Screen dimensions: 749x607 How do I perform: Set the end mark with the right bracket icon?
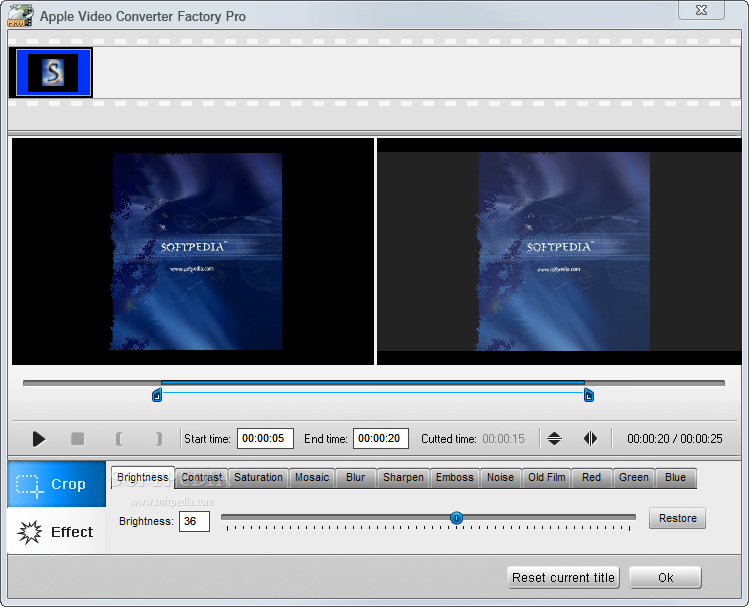click(x=159, y=438)
